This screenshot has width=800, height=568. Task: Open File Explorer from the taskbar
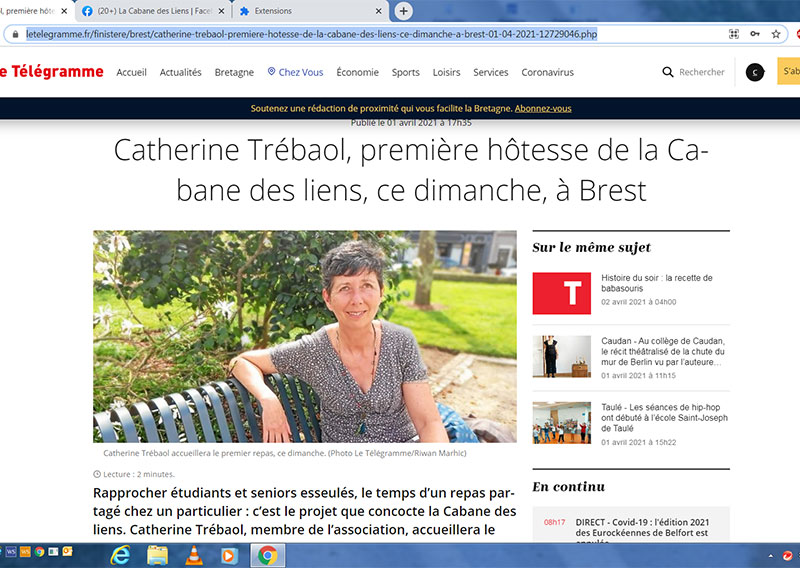pos(157,554)
